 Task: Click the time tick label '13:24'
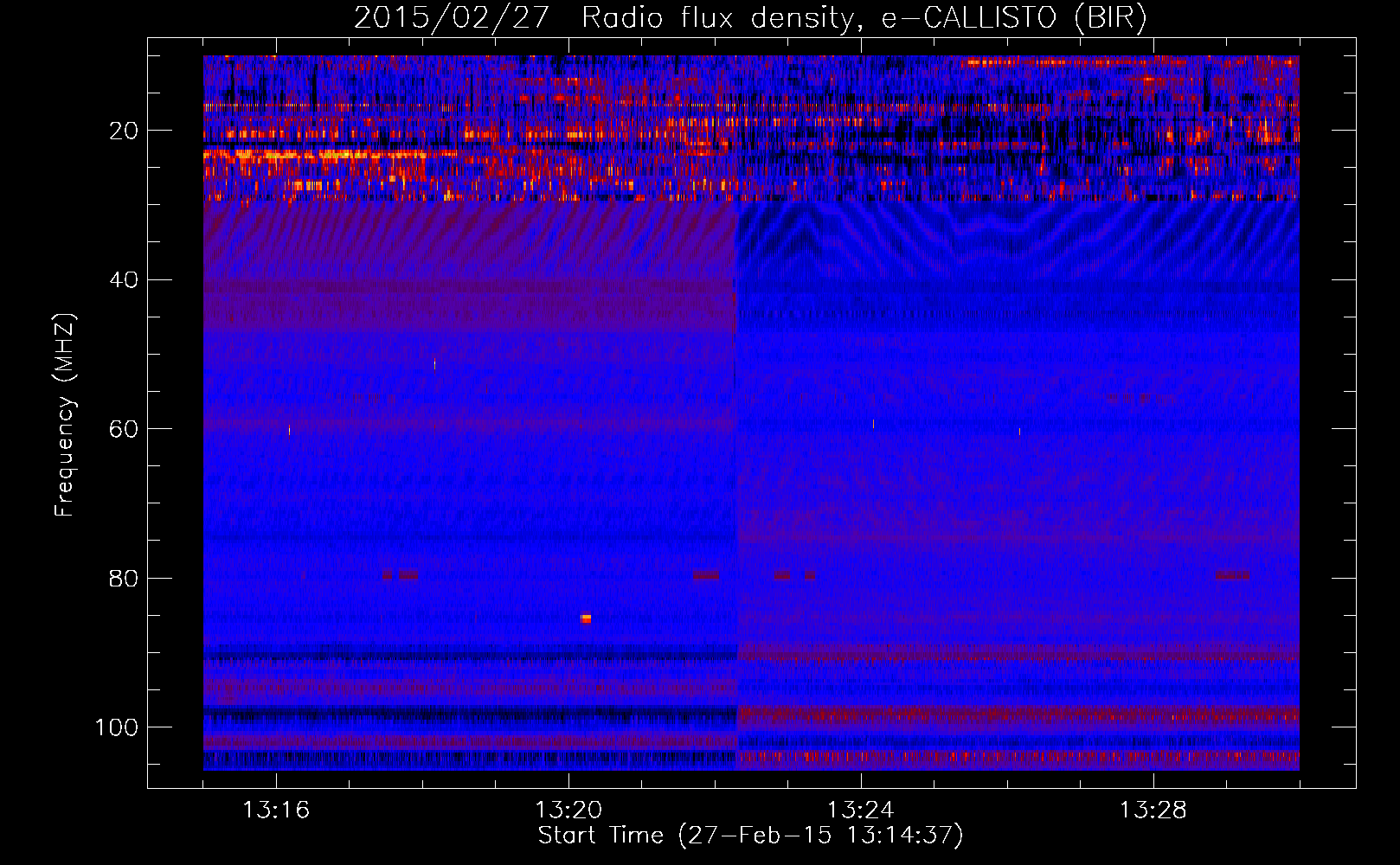click(861, 811)
